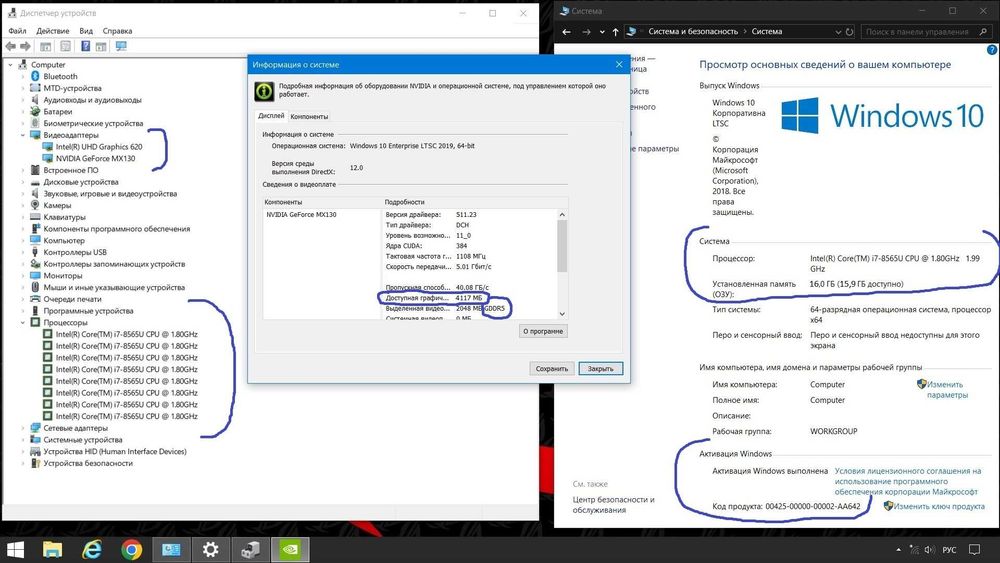Toggle the console tree toolbar icon in Device Manager

(45, 47)
